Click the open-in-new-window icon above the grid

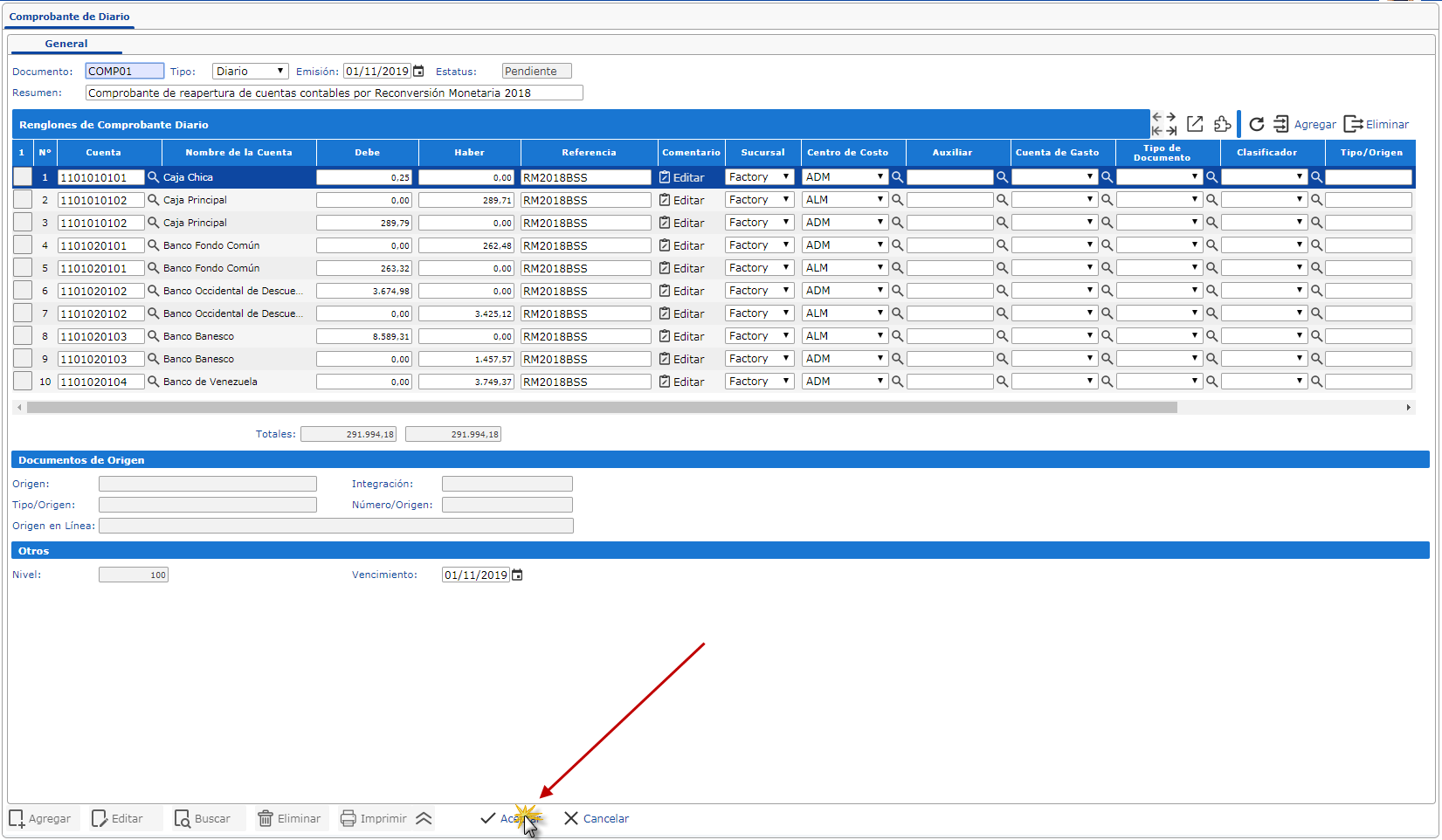[1195, 124]
